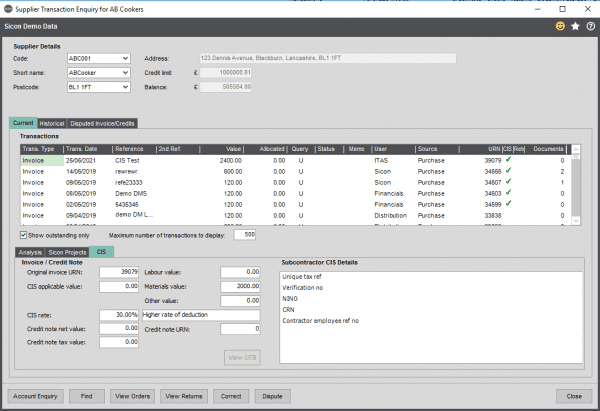Click the Dispute button

coord(272,396)
